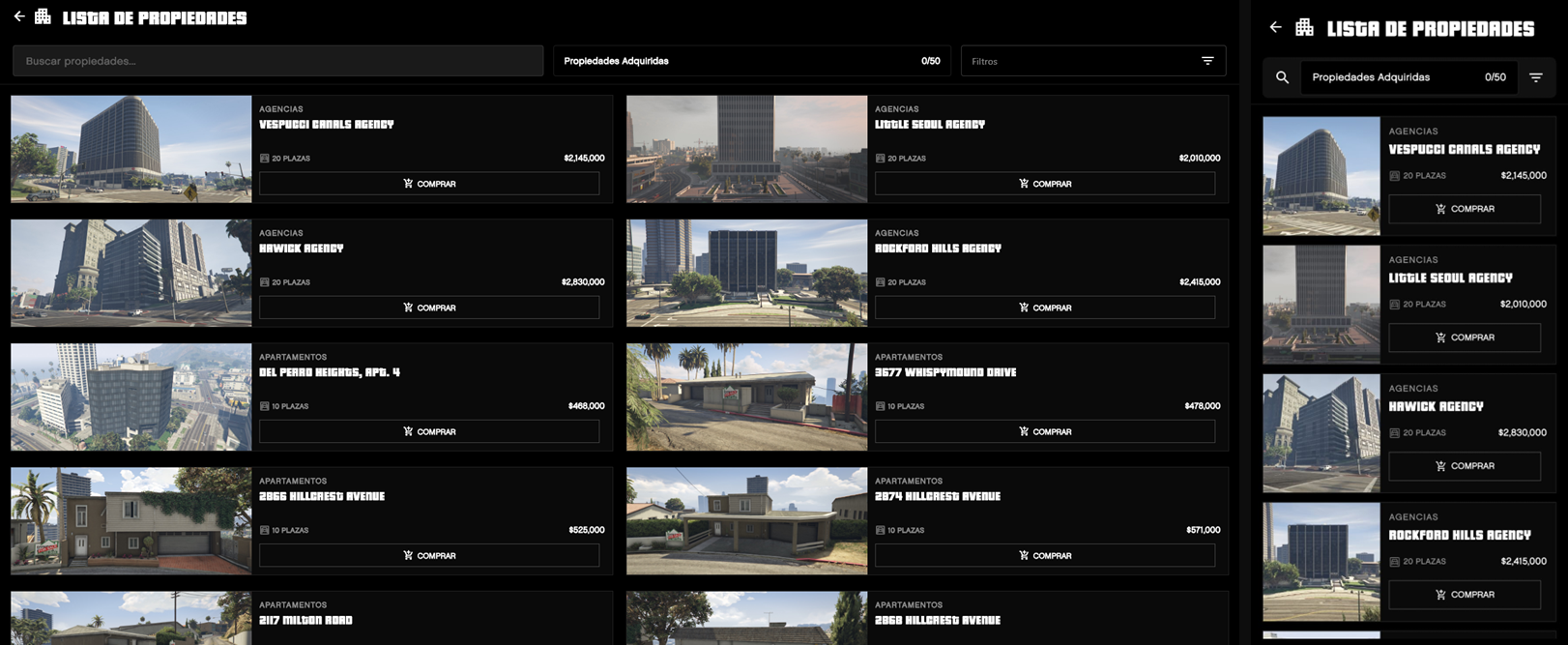Viewport: 1568px width, 645px height.
Task: Click the 3677 Whispymound Drive title
Action: click(x=945, y=372)
